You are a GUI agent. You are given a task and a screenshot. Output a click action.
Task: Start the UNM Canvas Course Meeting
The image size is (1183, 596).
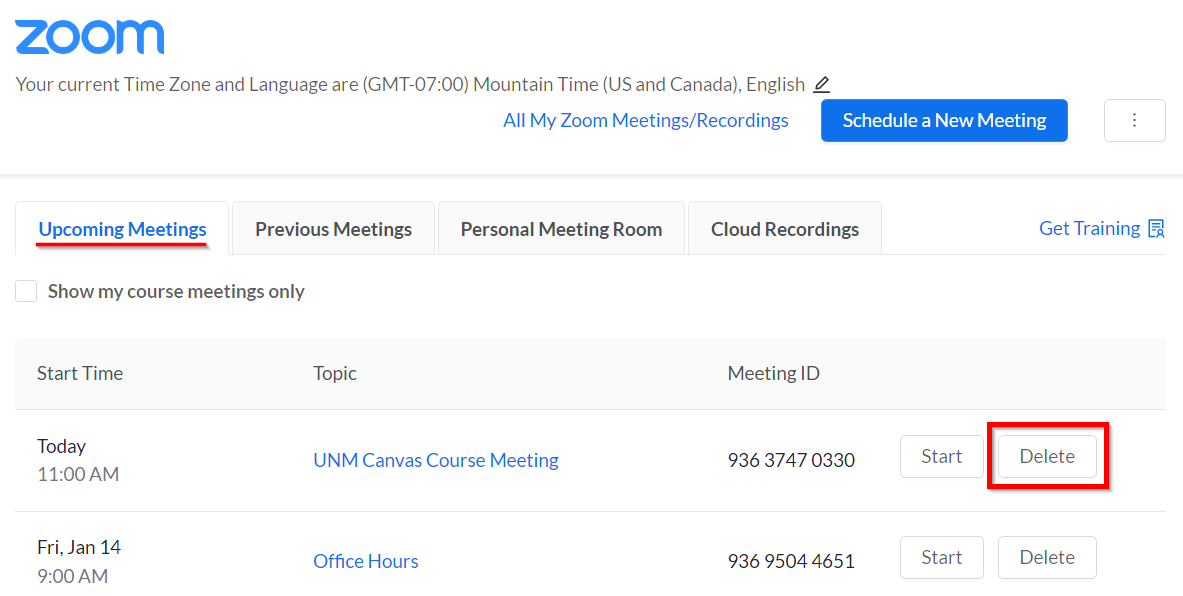point(941,457)
